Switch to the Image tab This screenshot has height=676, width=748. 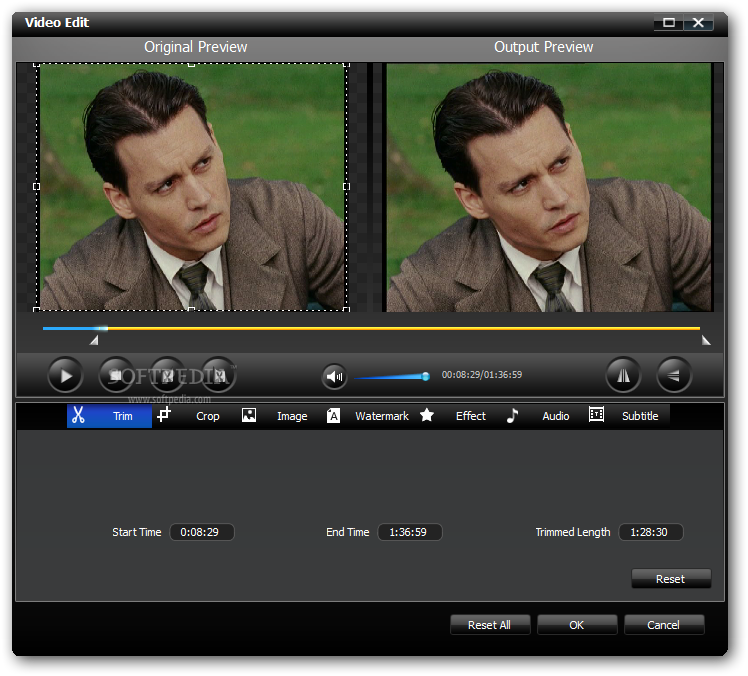click(x=280, y=416)
